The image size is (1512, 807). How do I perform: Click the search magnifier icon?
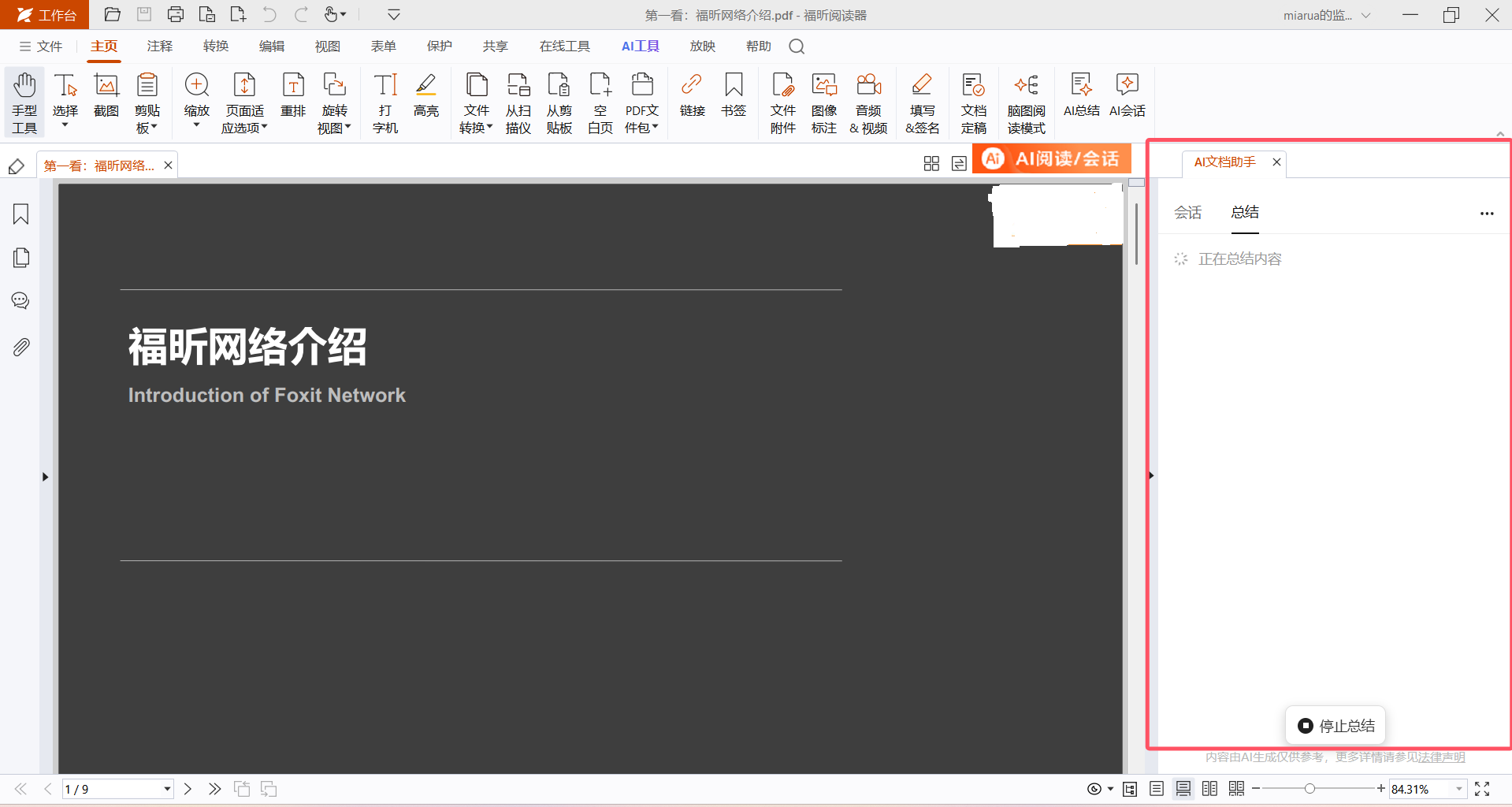pos(797,46)
